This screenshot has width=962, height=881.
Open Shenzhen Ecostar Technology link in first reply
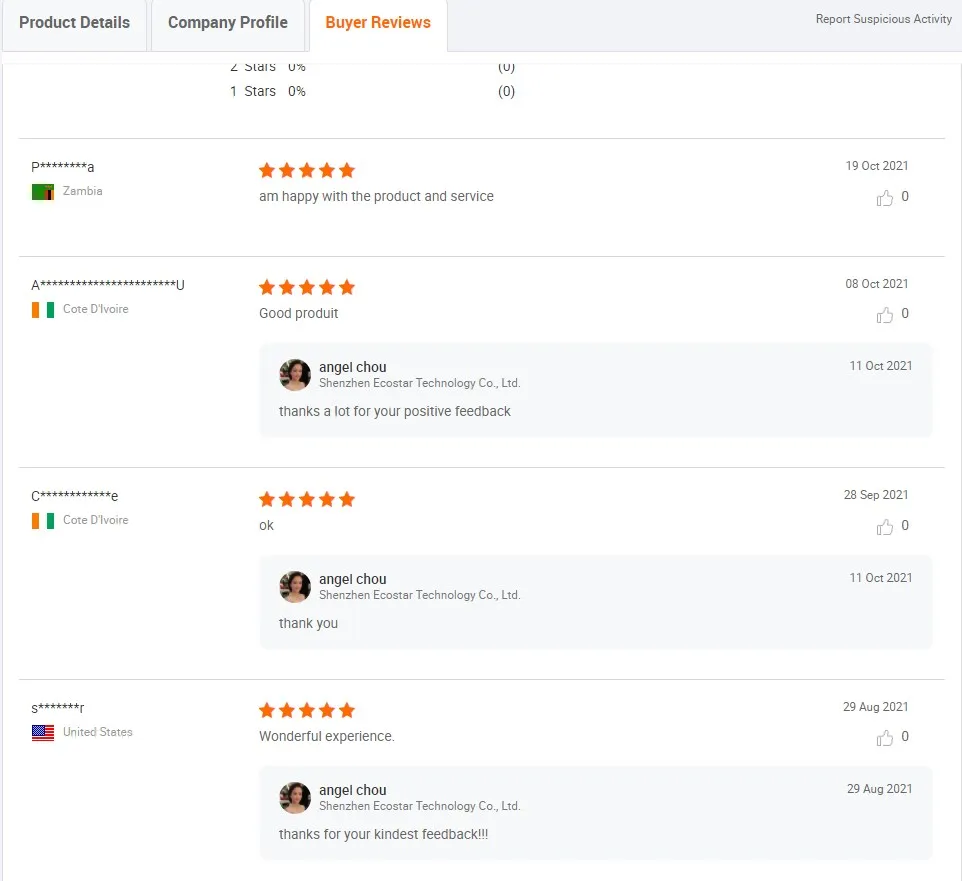point(419,383)
